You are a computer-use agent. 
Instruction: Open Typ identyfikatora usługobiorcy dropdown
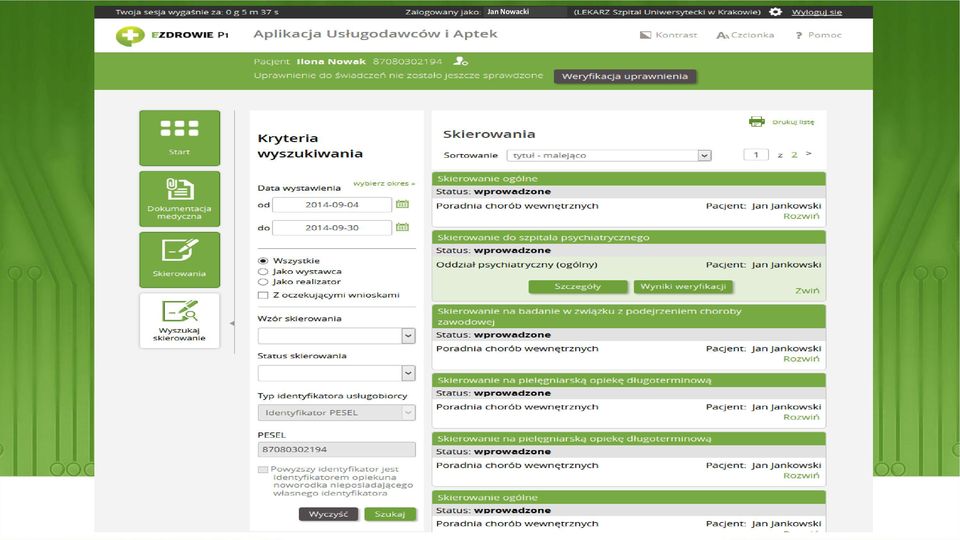coord(336,413)
